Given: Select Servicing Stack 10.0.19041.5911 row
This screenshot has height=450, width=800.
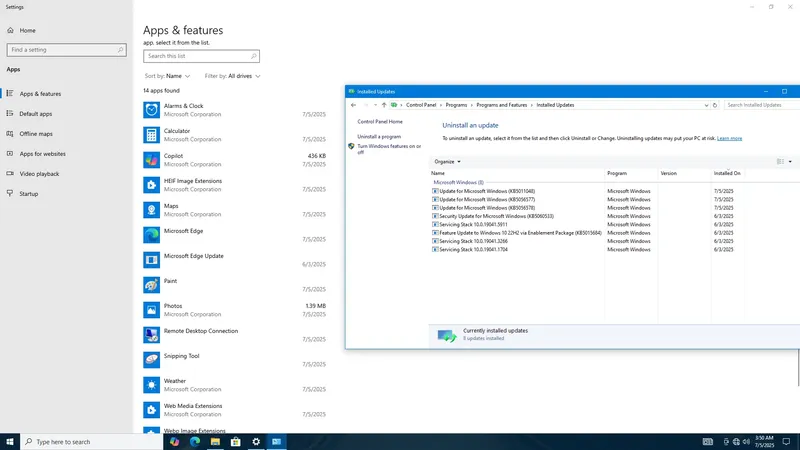Looking at the screenshot, I should [473, 224].
